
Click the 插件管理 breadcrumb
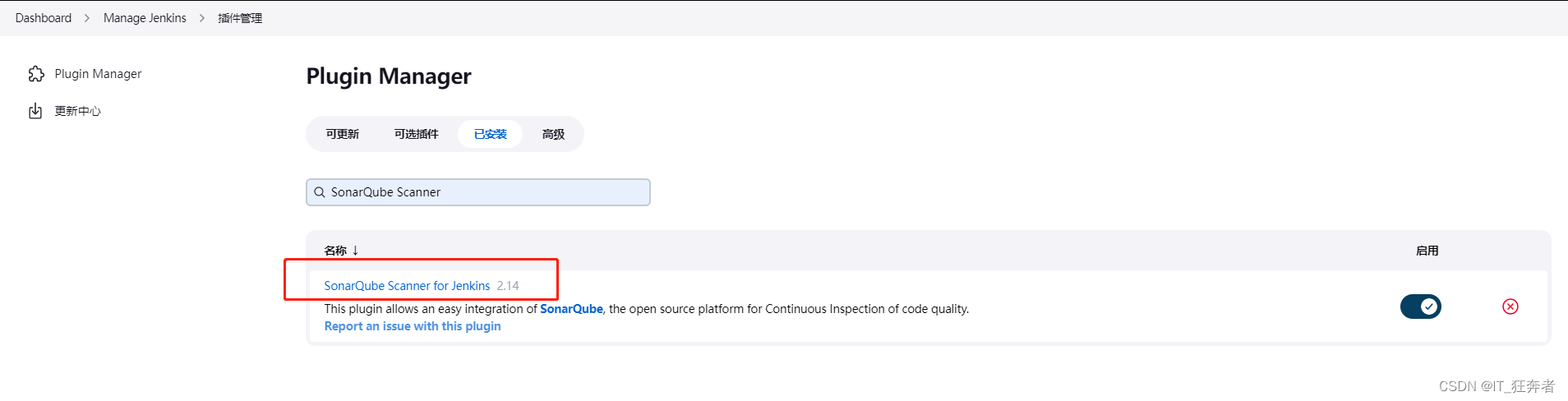point(240,18)
